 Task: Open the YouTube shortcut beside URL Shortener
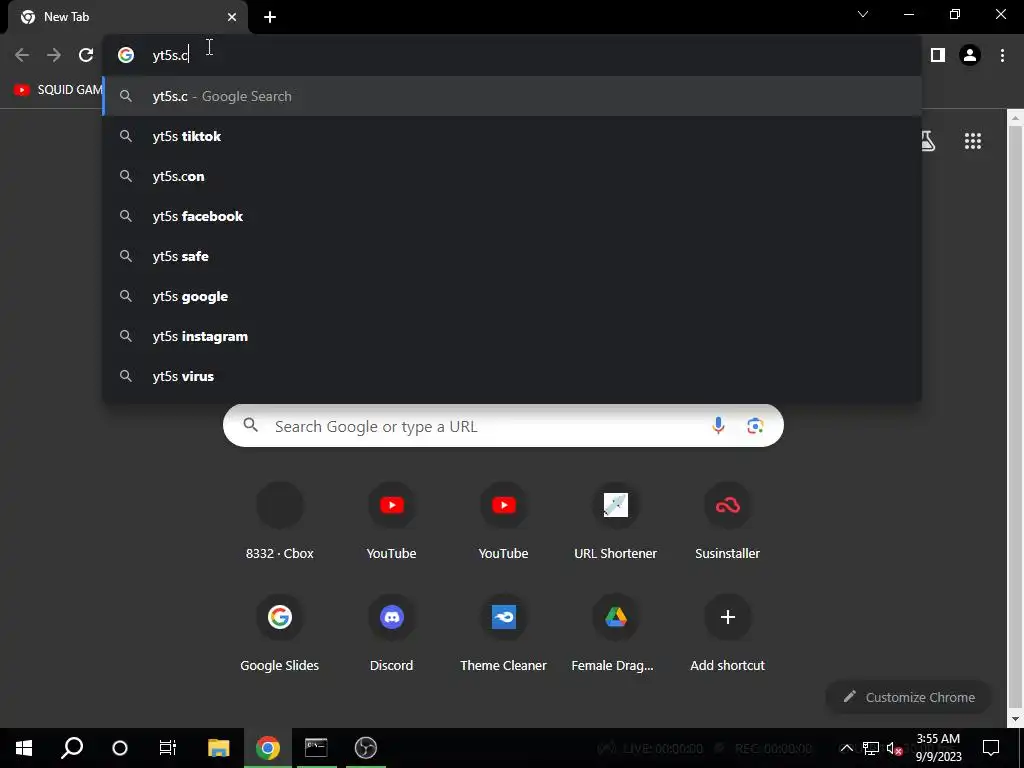tap(503, 522)
